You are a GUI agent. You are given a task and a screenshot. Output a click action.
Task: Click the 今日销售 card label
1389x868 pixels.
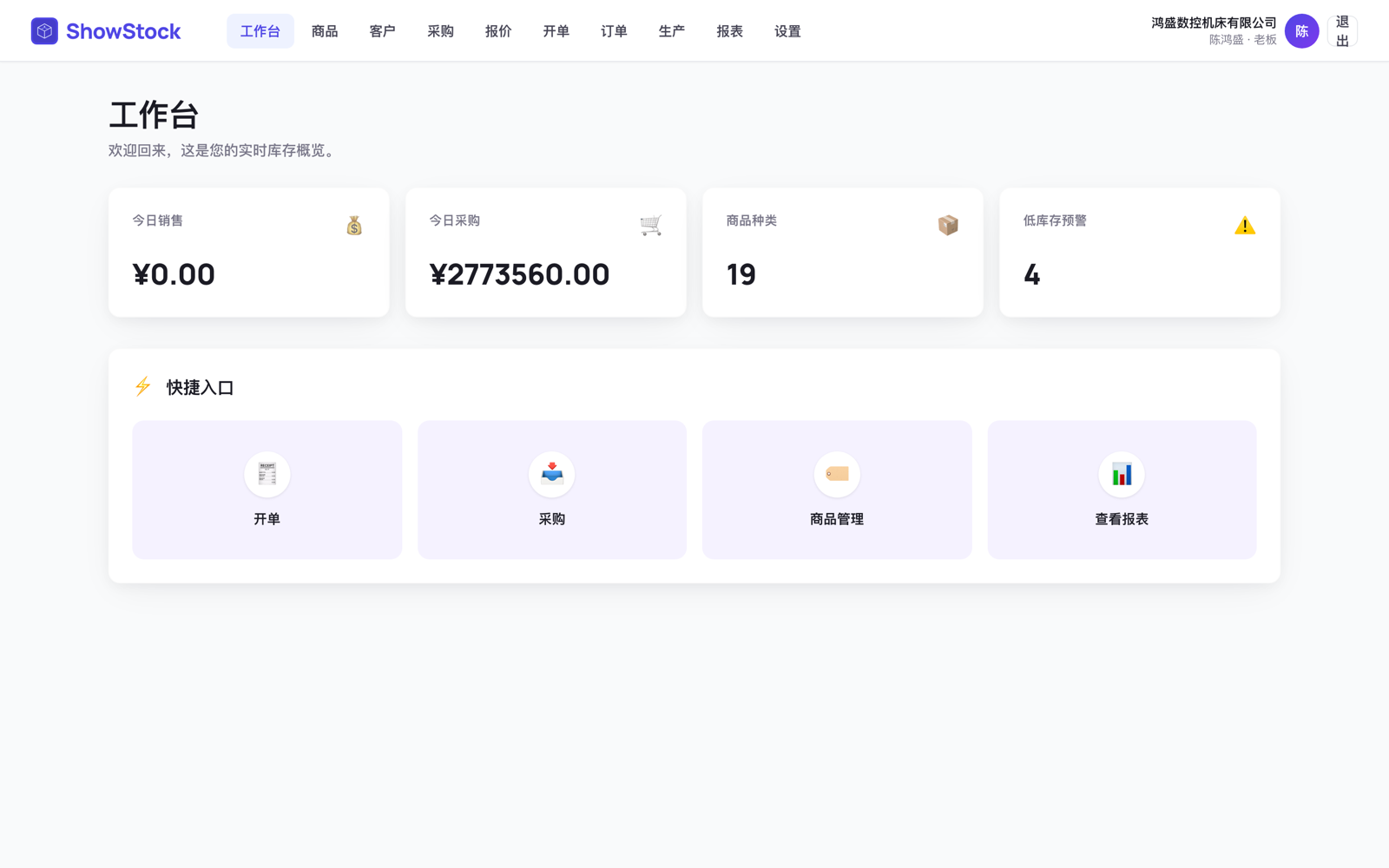coord(157,220)
